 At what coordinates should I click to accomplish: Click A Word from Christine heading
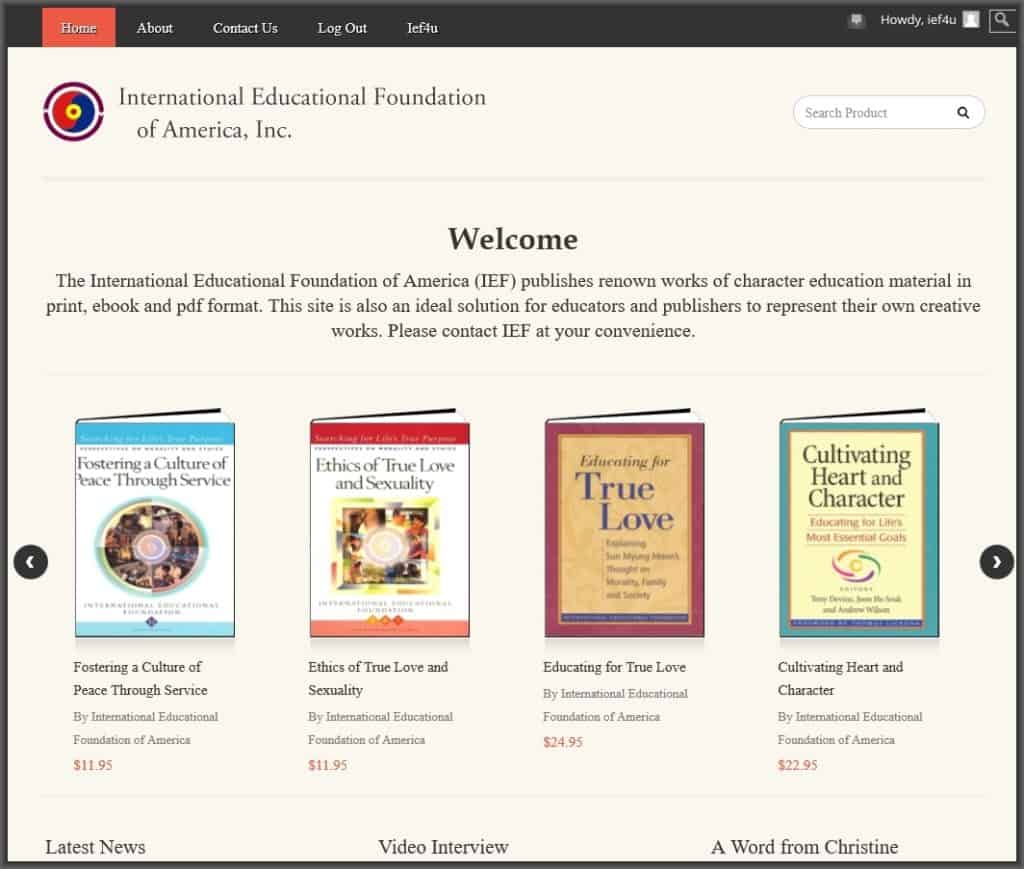(805, 847)
